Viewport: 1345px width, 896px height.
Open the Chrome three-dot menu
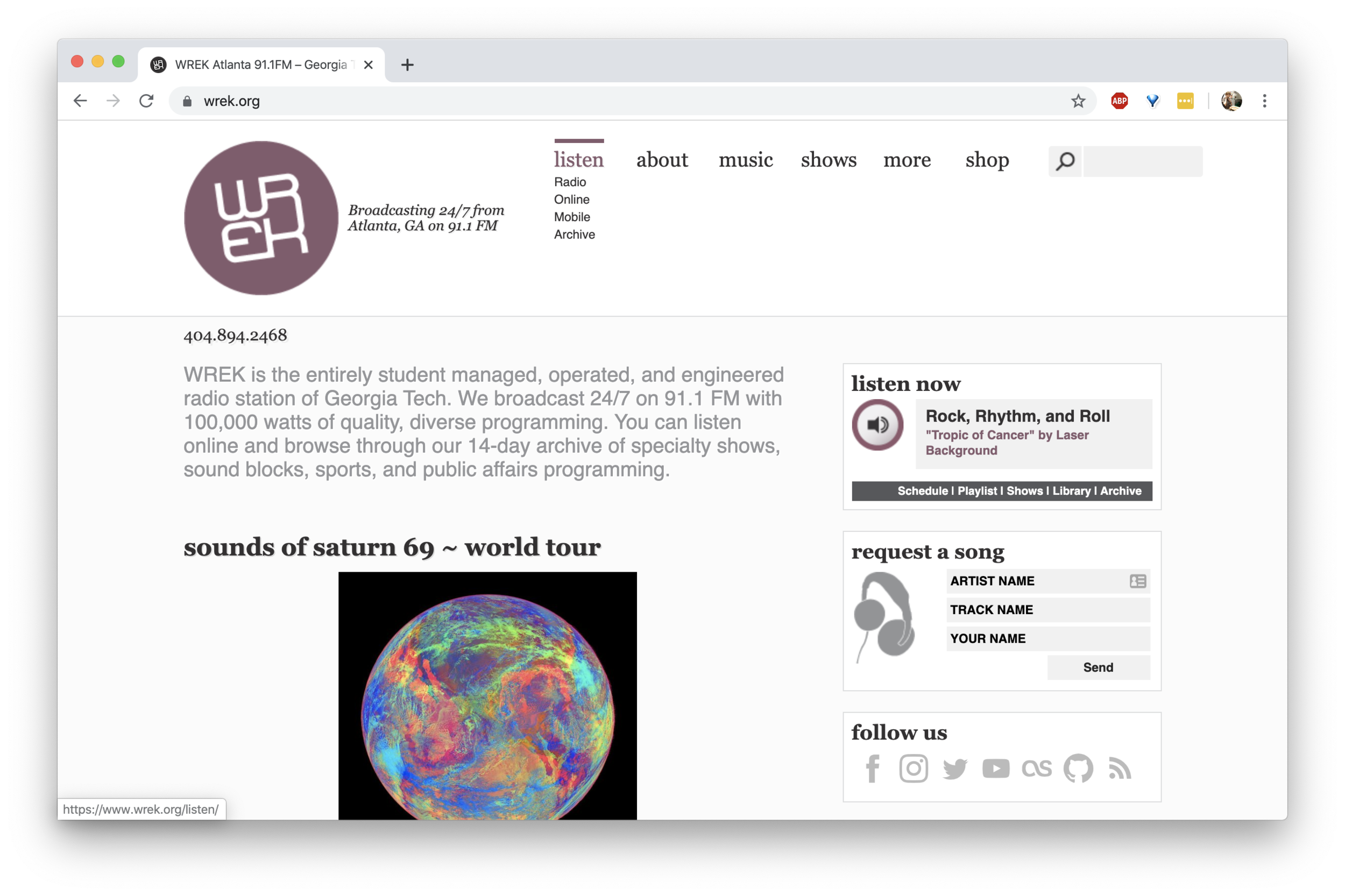pyautogui.click(x=1264, y=101)
